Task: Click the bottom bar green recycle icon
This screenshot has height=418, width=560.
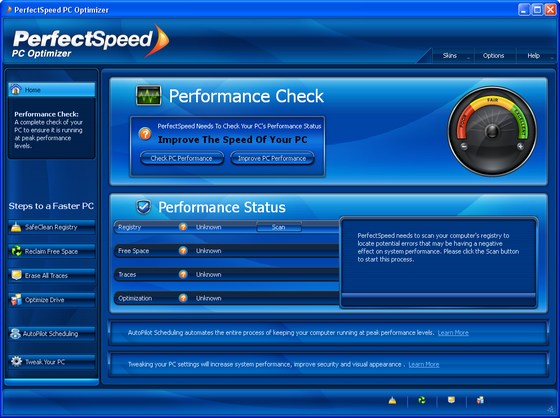Action: pyautogui.click(x=422, y=400)
